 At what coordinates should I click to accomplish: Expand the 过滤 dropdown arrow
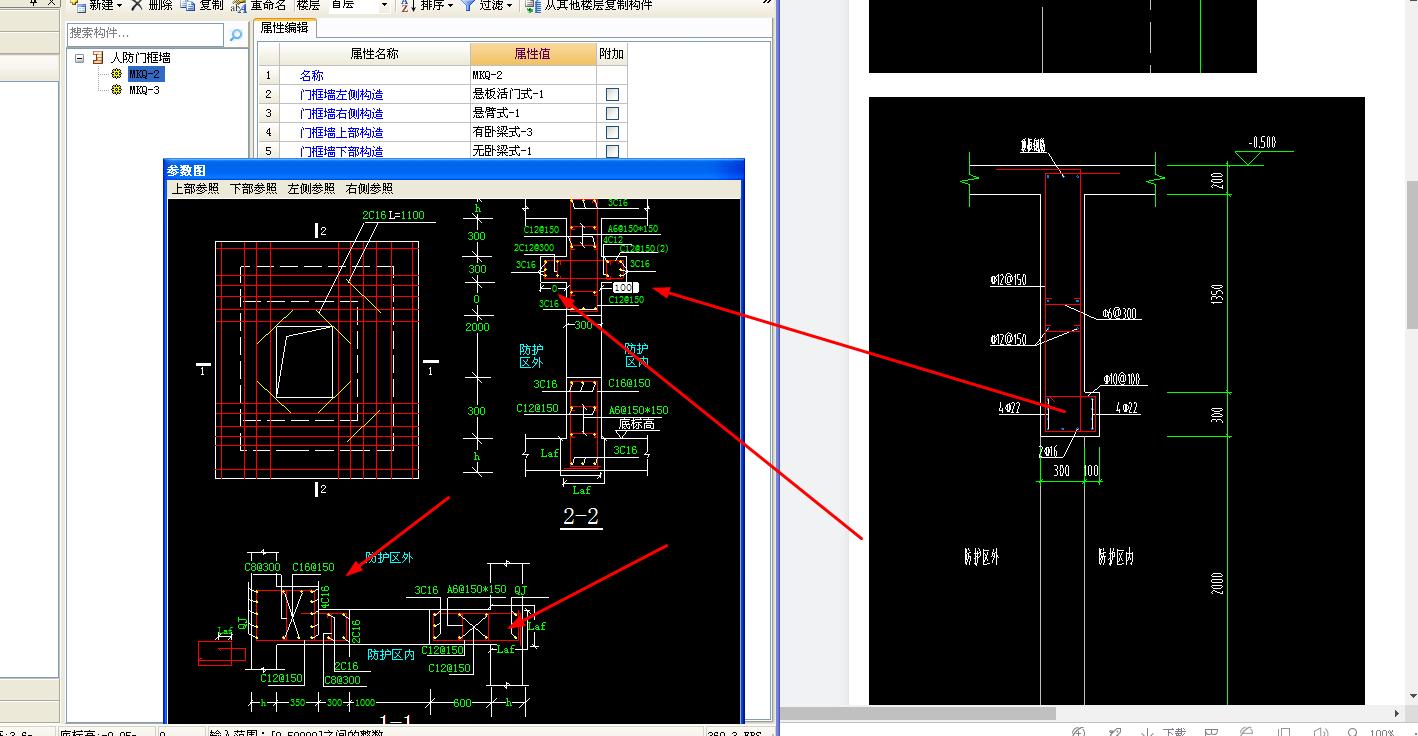pos(509,5)
